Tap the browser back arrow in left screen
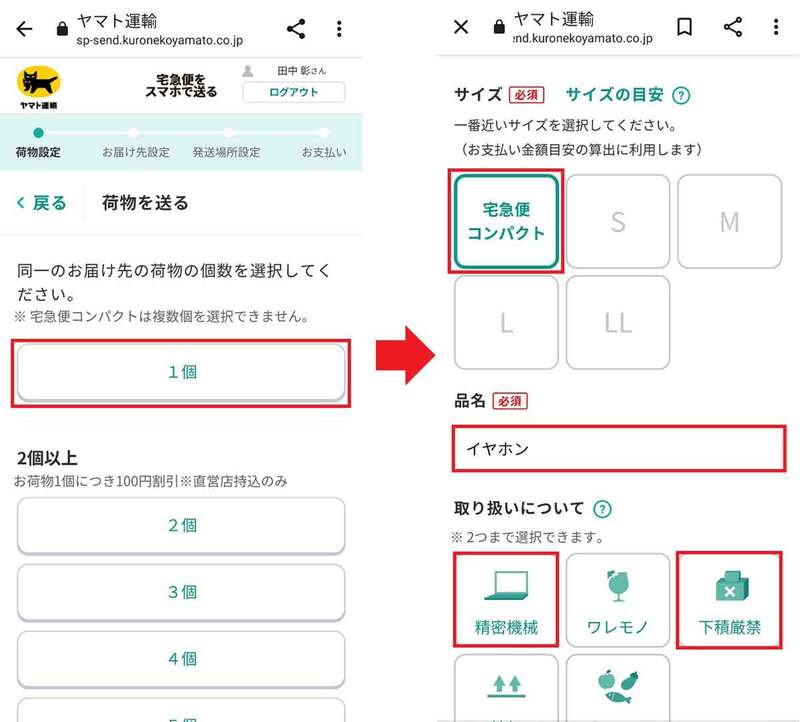 click(x=24, y=29)
